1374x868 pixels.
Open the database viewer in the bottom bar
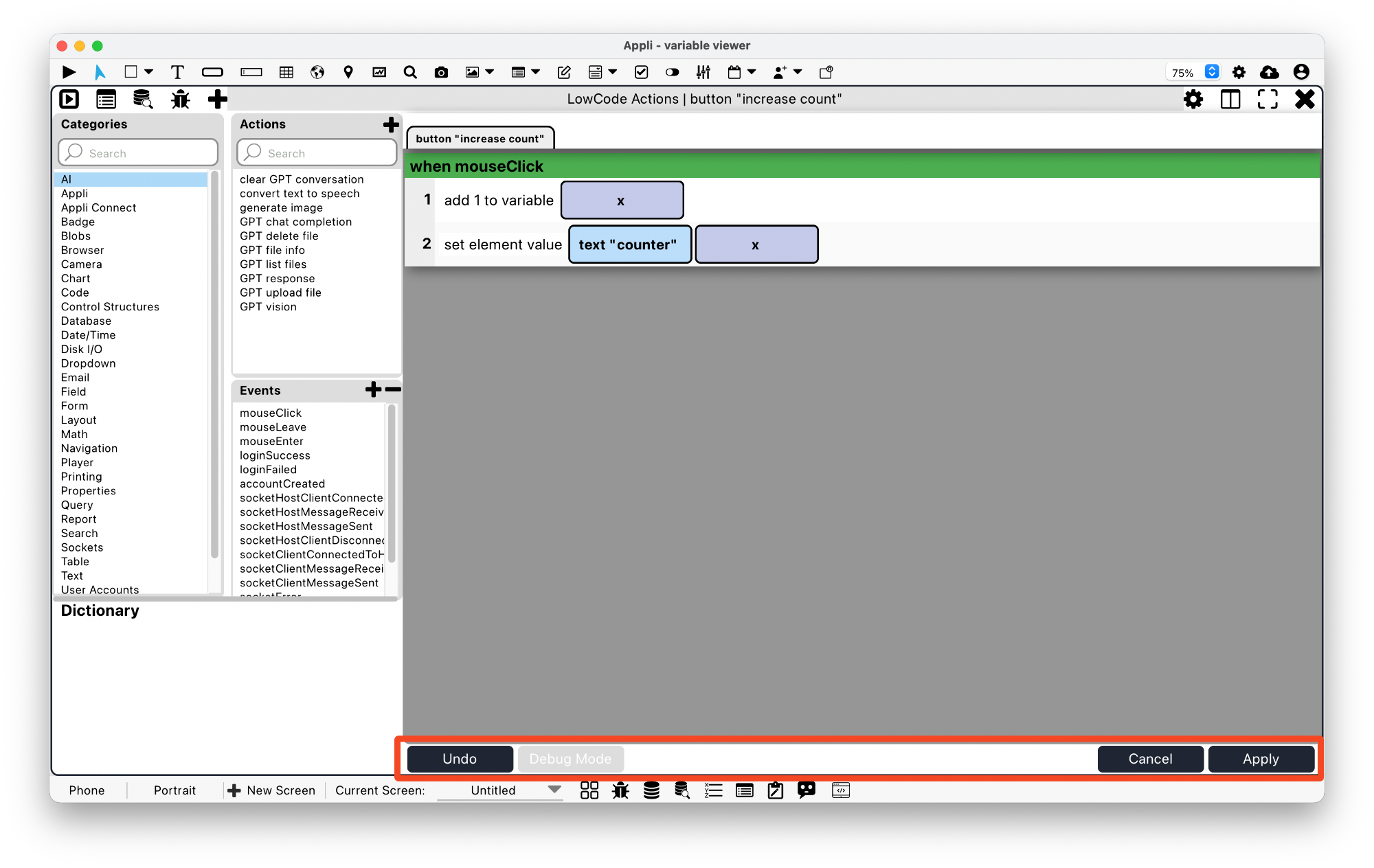[651, 790]
